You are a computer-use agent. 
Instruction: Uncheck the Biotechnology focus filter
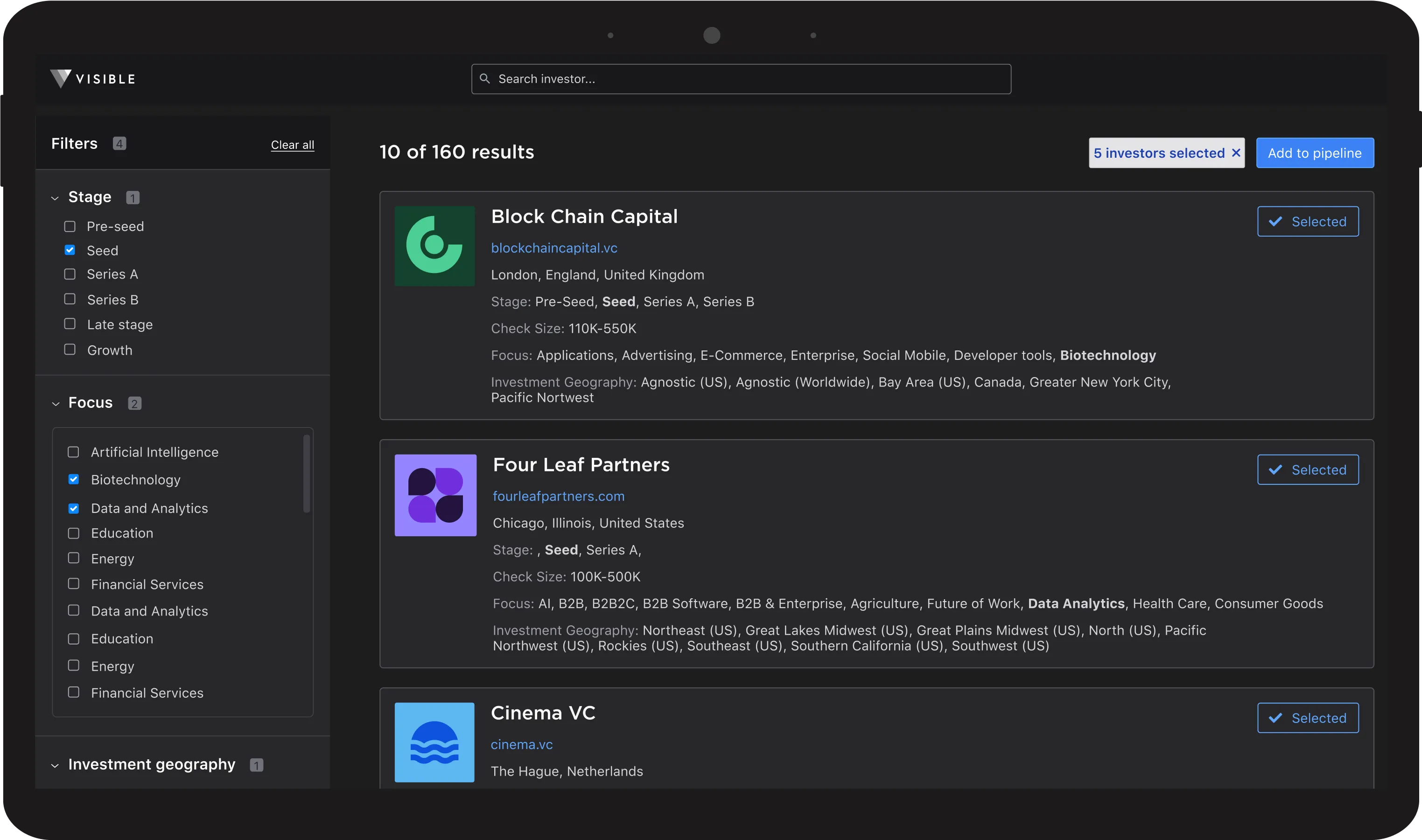tap(74, 479)
